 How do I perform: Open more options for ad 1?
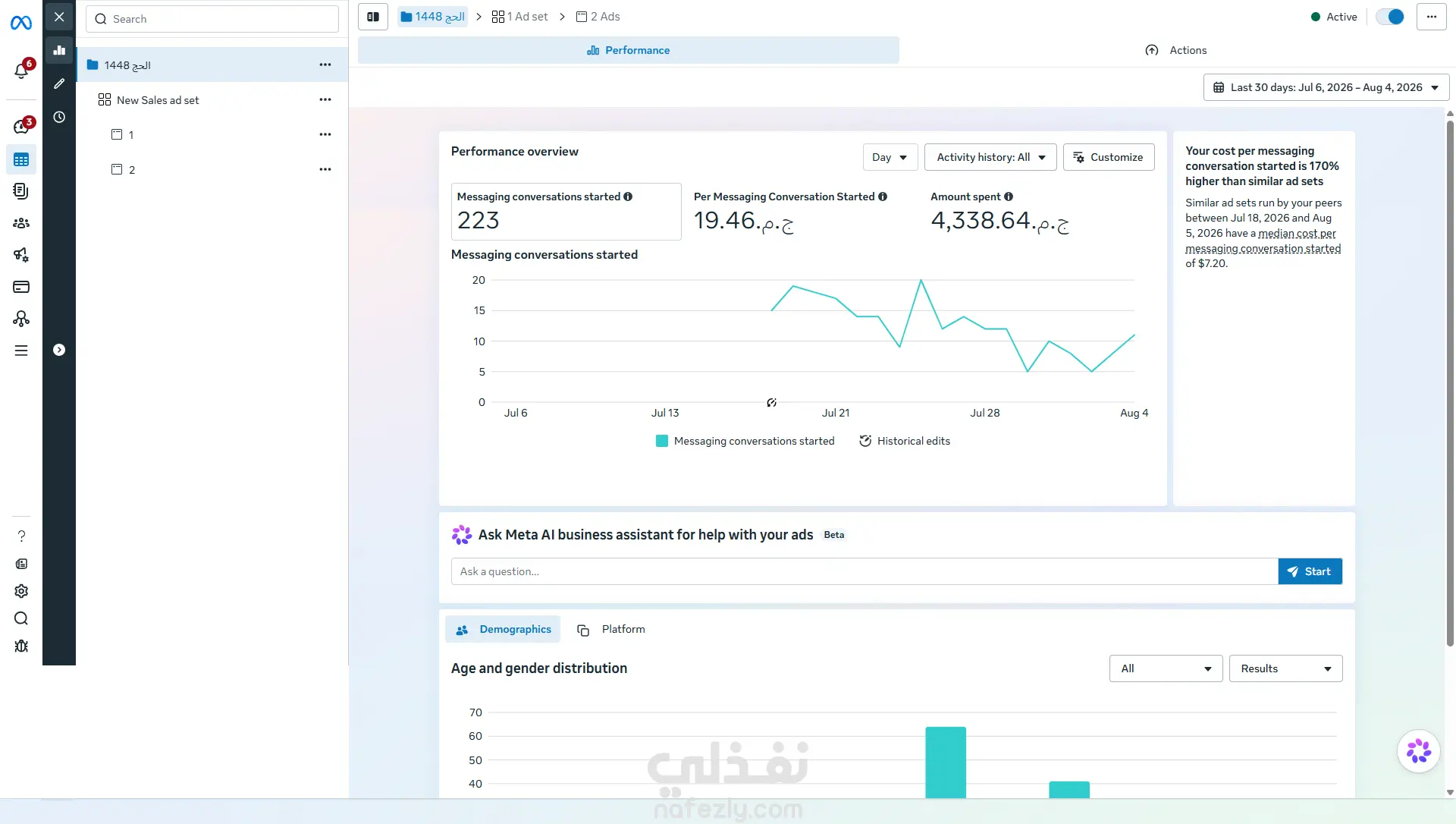[325, 135]
